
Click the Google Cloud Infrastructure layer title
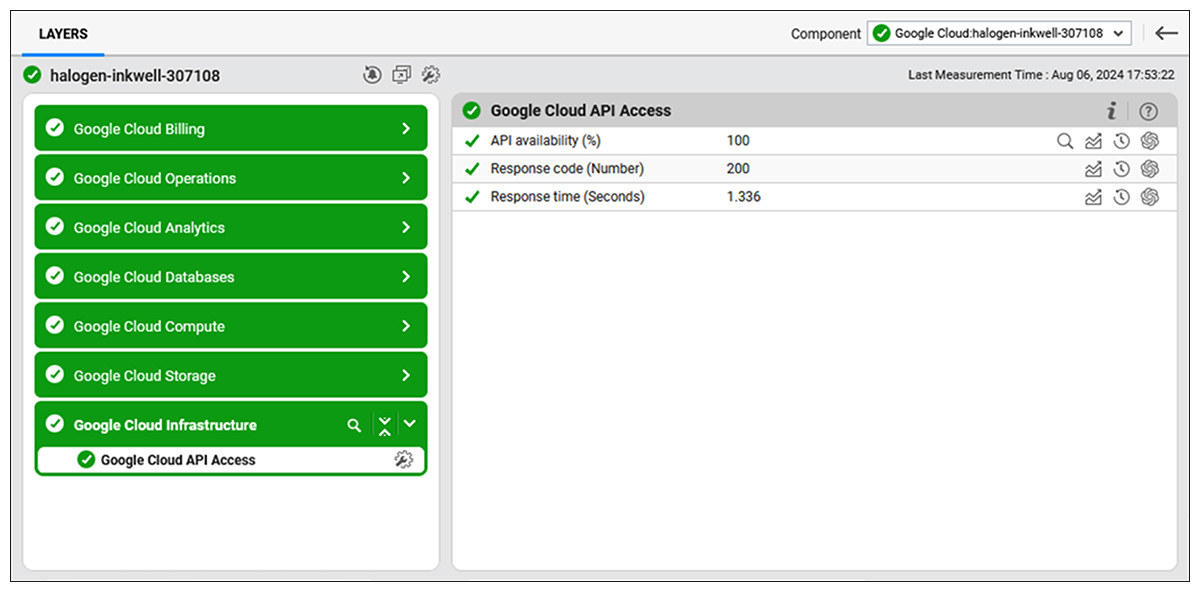pos(165,425)
